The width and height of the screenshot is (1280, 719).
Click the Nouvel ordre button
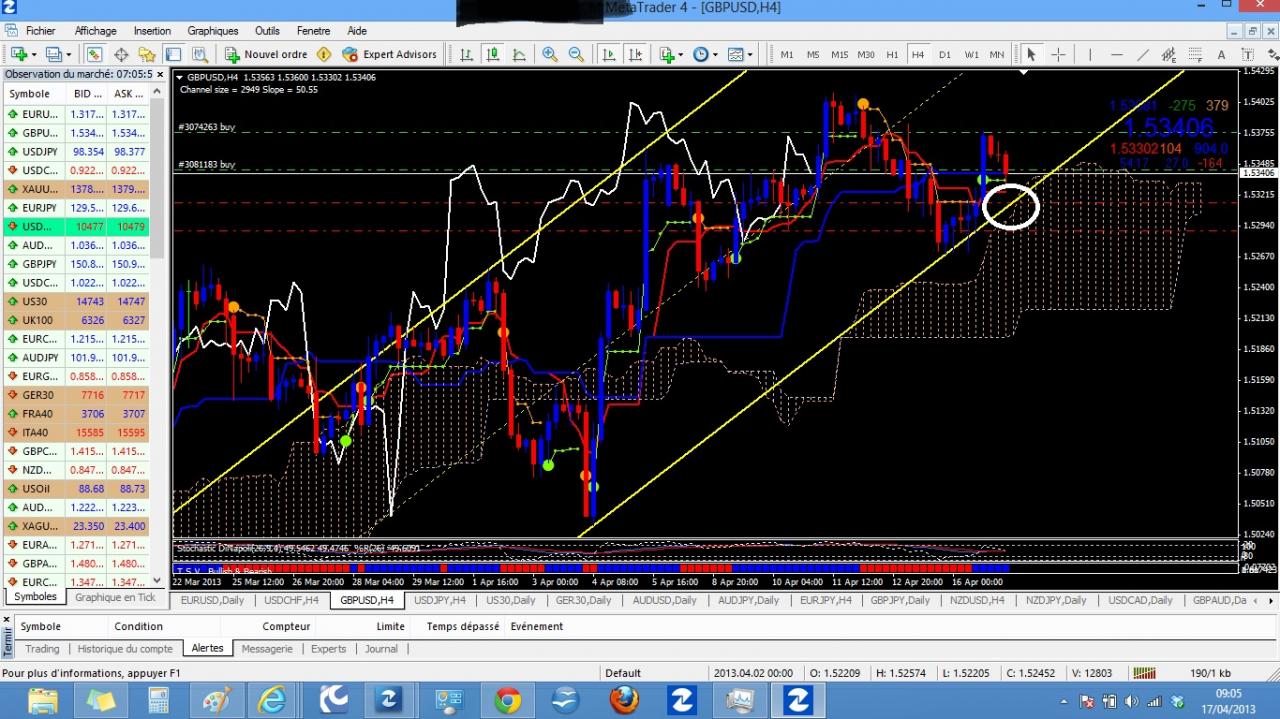(266, 54)
